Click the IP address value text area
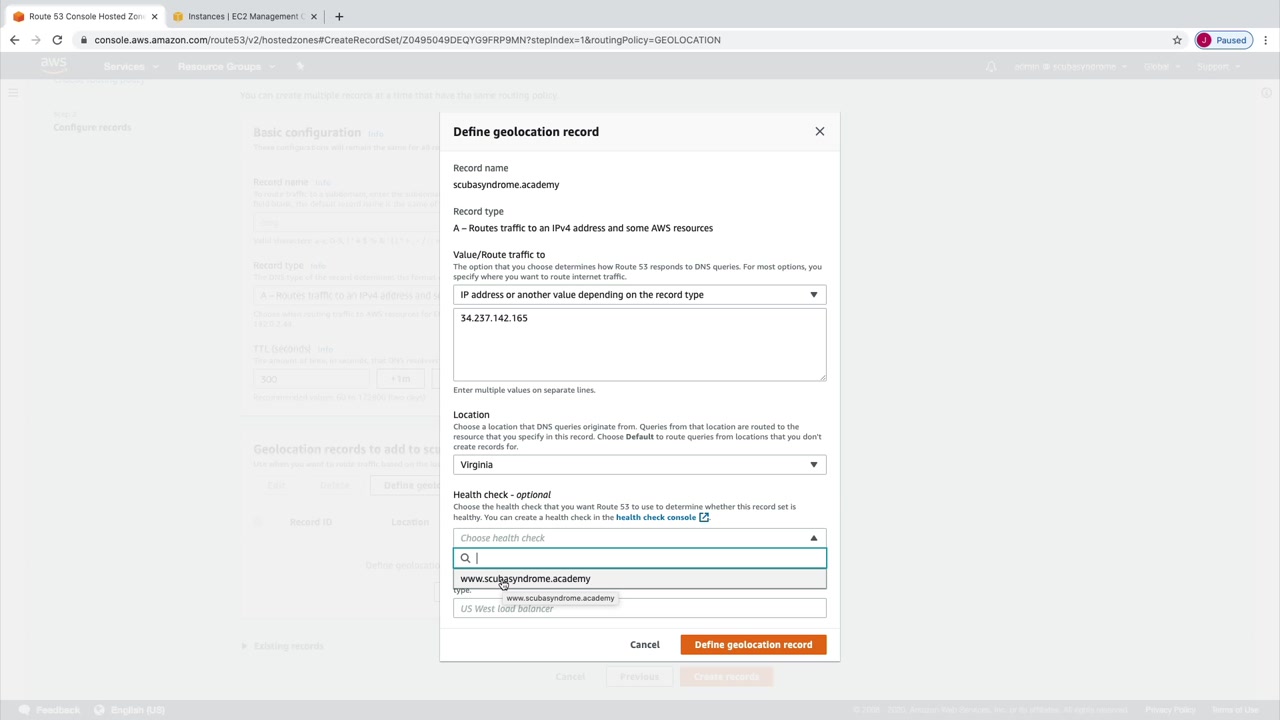 [640, 345]
